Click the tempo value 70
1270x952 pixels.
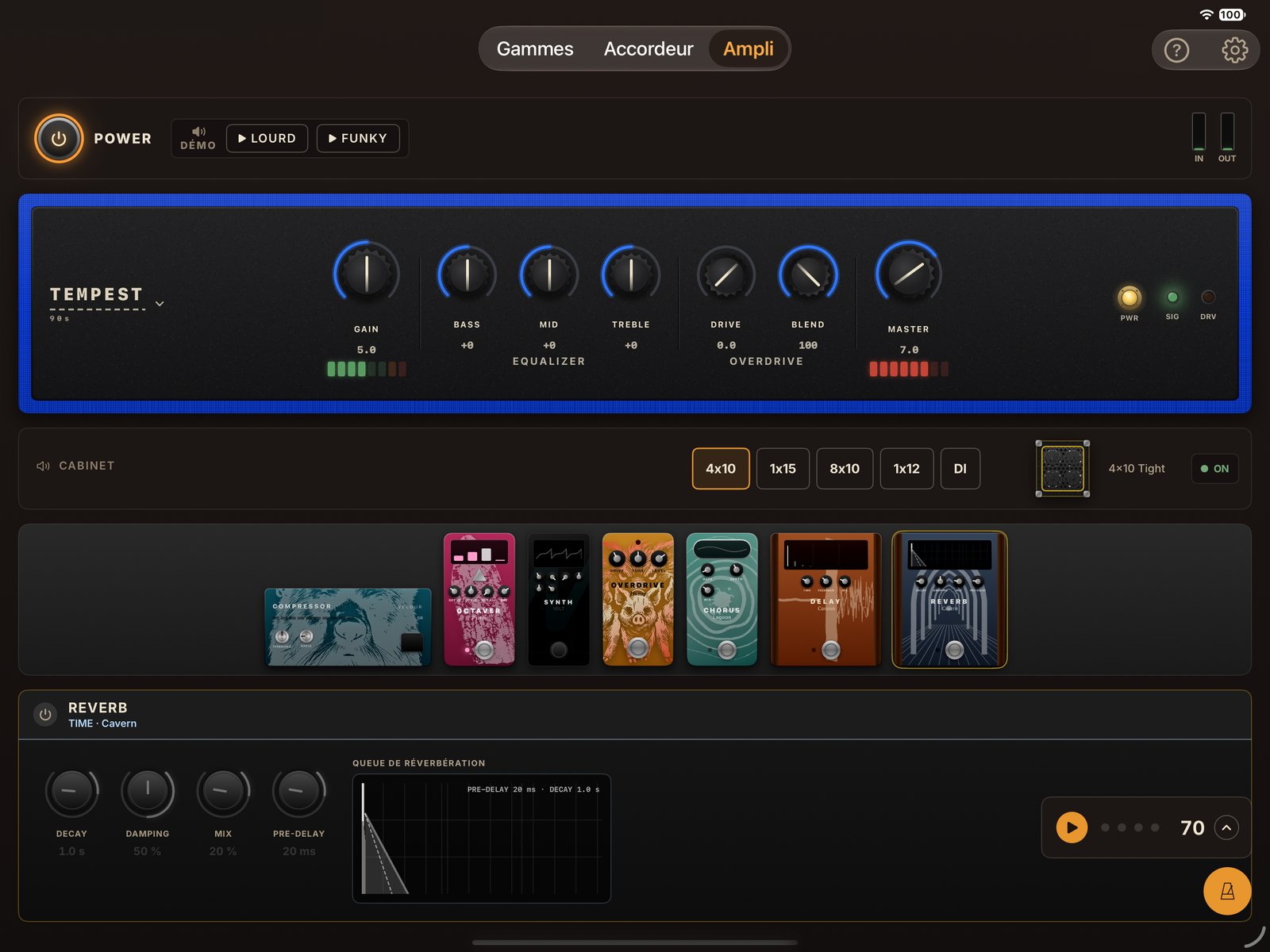[x=1192, y=827]
